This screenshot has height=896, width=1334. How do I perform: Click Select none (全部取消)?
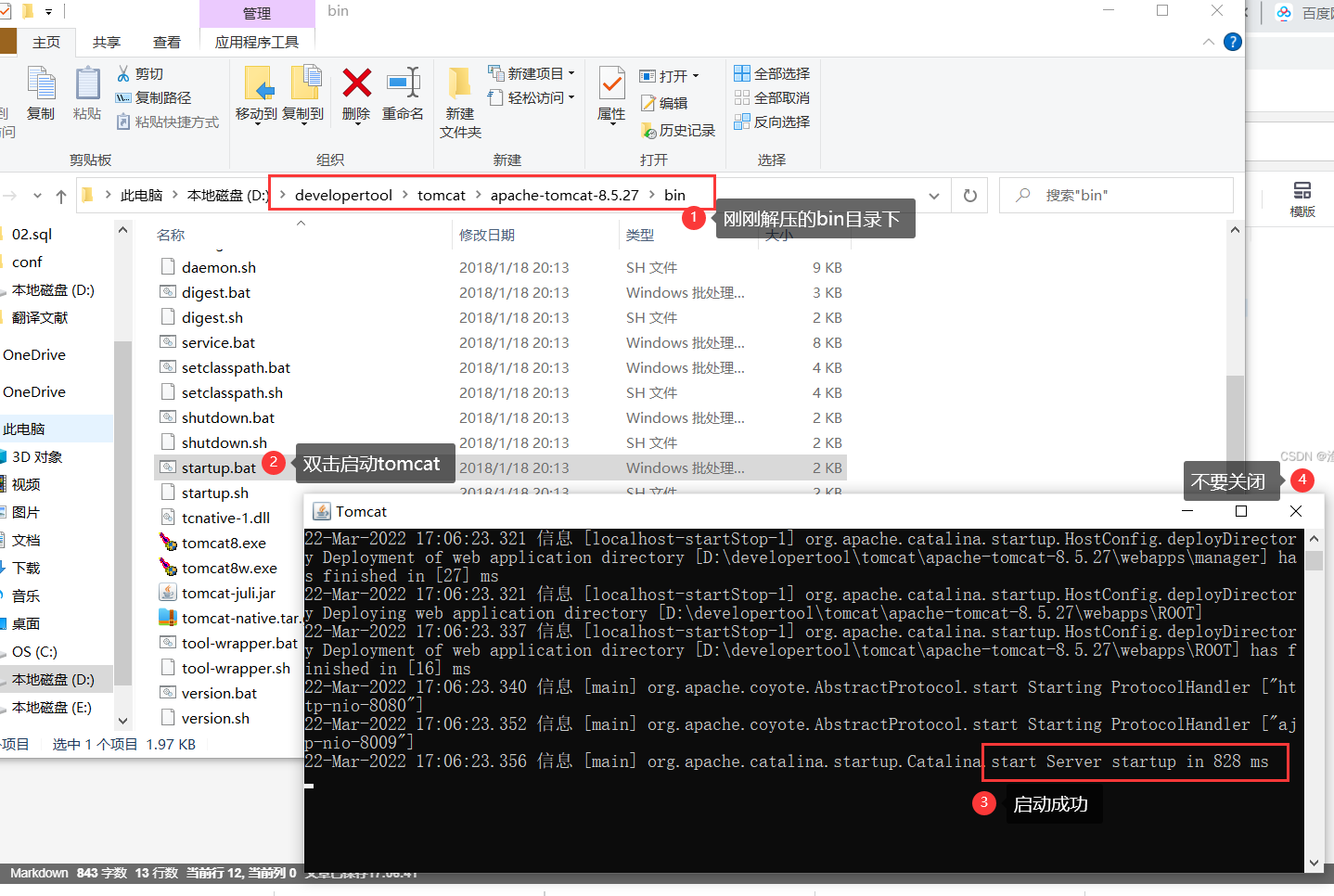click(x=772, y=97)
